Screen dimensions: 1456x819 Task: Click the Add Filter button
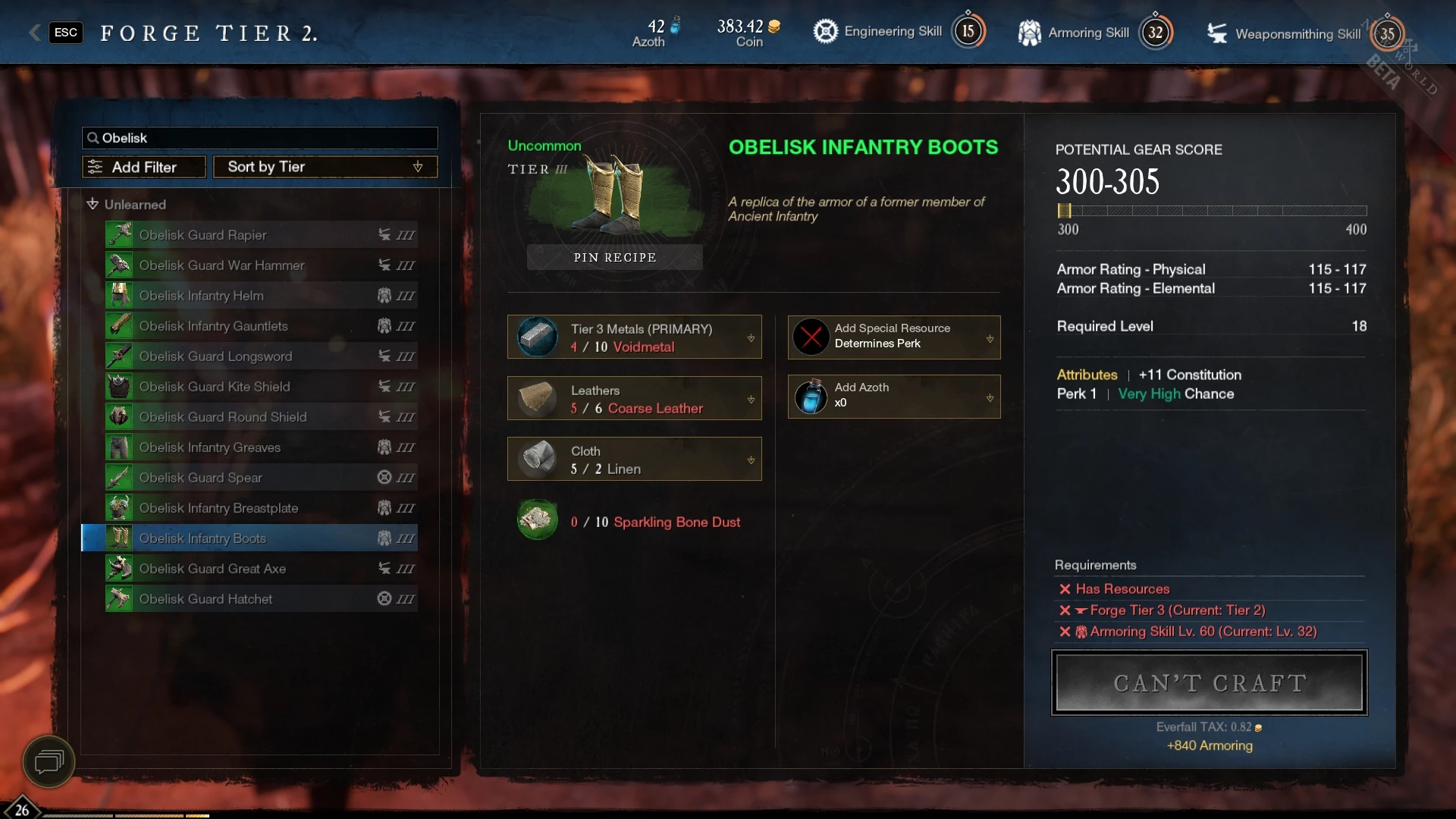coord(144,167)
